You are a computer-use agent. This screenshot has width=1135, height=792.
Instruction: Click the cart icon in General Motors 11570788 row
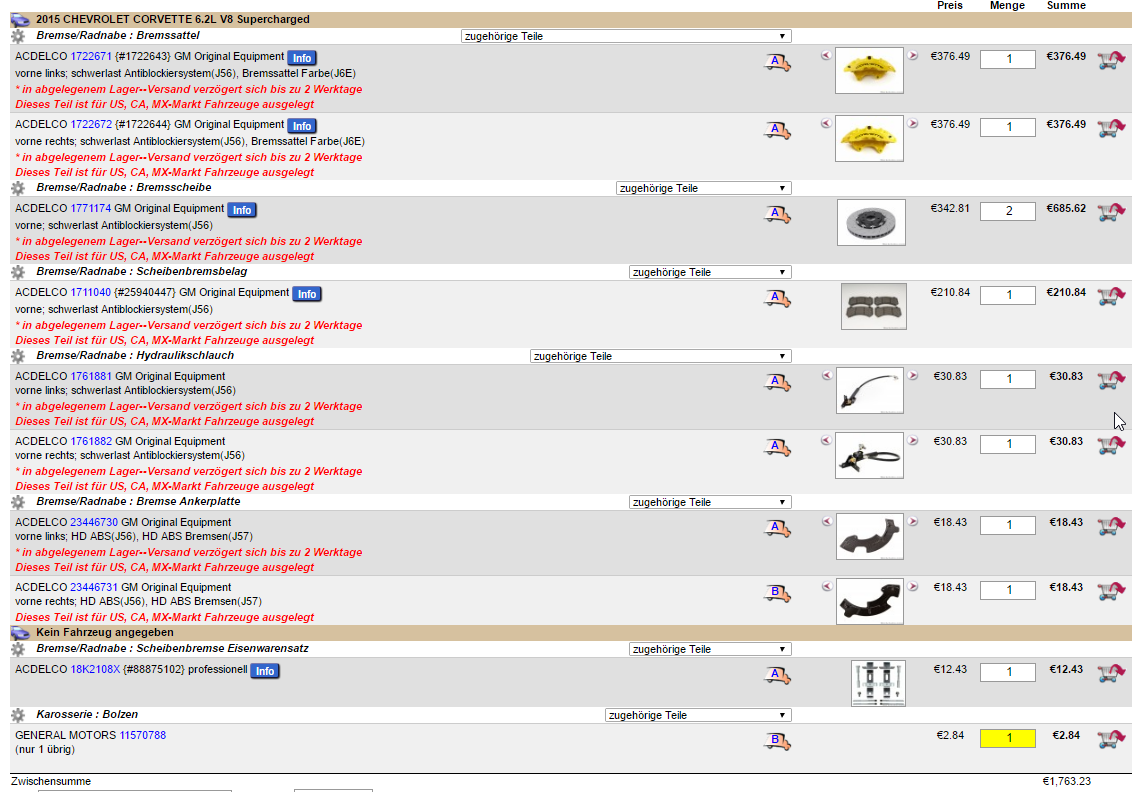click(1109, 740)
